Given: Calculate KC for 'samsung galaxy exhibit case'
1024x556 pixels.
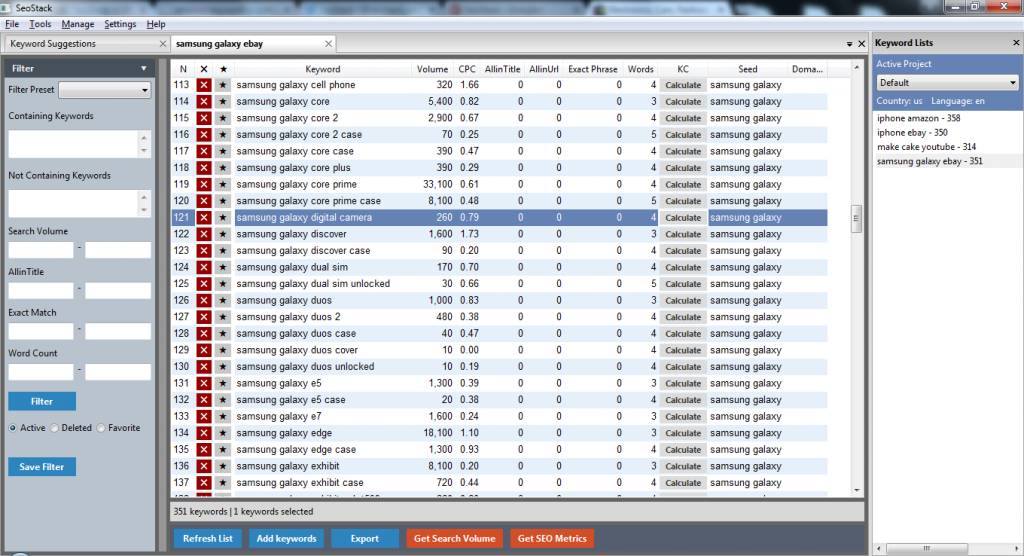Looking at the screenshot, I should coord(683,483).
